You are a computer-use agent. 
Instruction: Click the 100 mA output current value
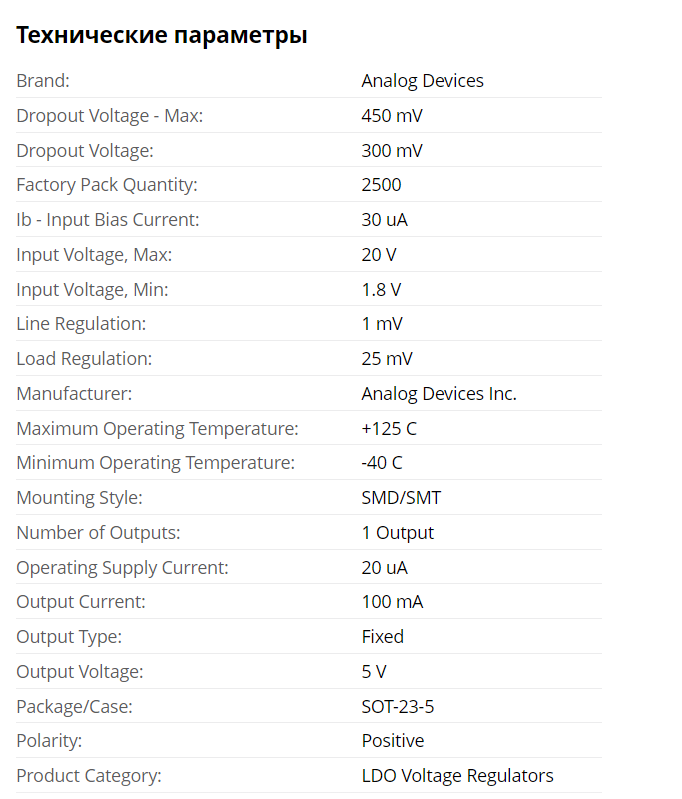point(392,602)
